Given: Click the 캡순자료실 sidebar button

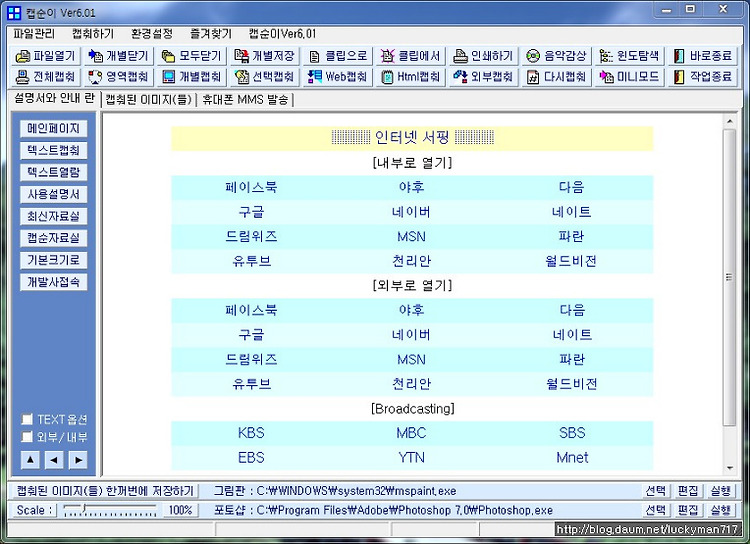Looking at the screenshot, I should coord(54,238).
